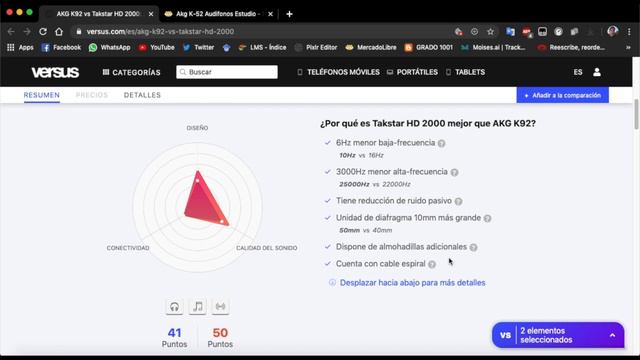Open the Moises.ai bookmark
This screenshot has width=640, height=360.
493,47
